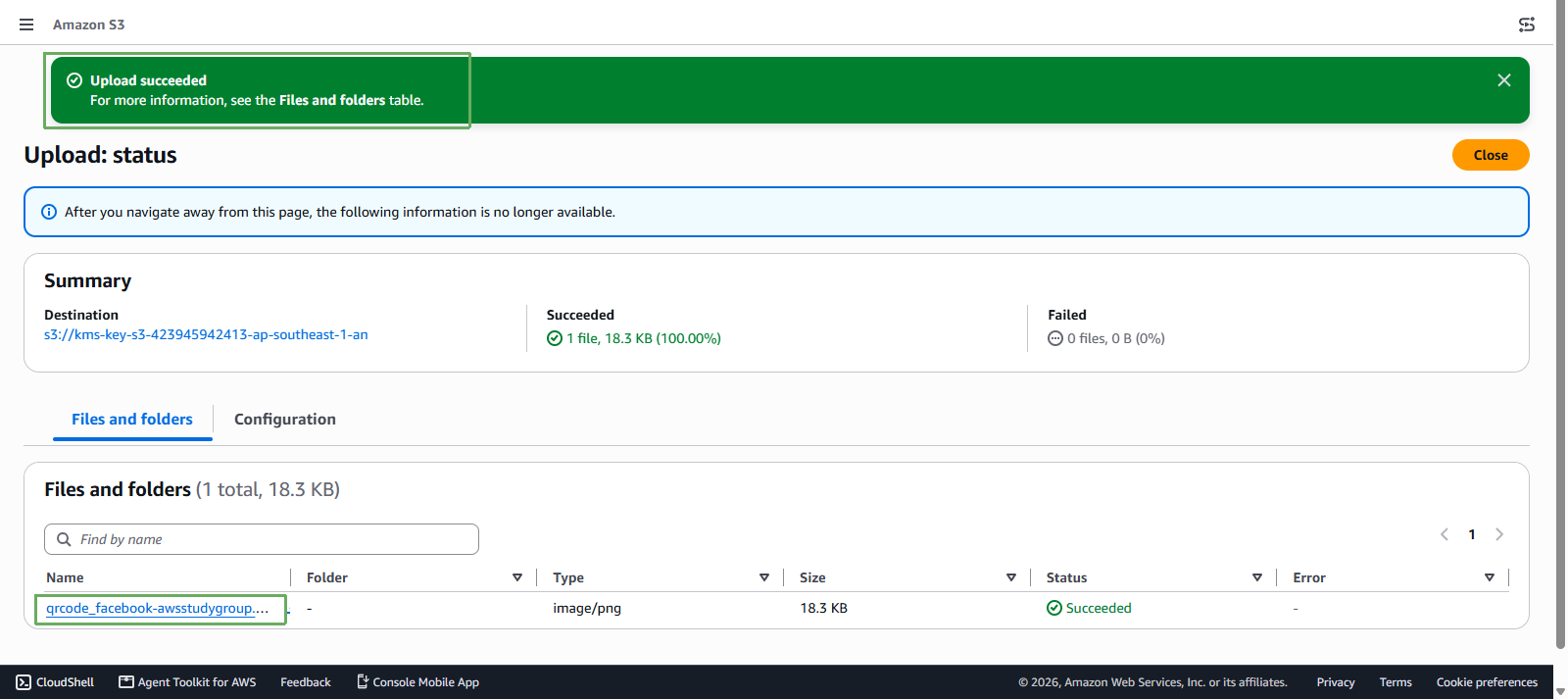Sort by the Status column arrow
The height and width of the screenshot is (699, 1568).
1257,577
